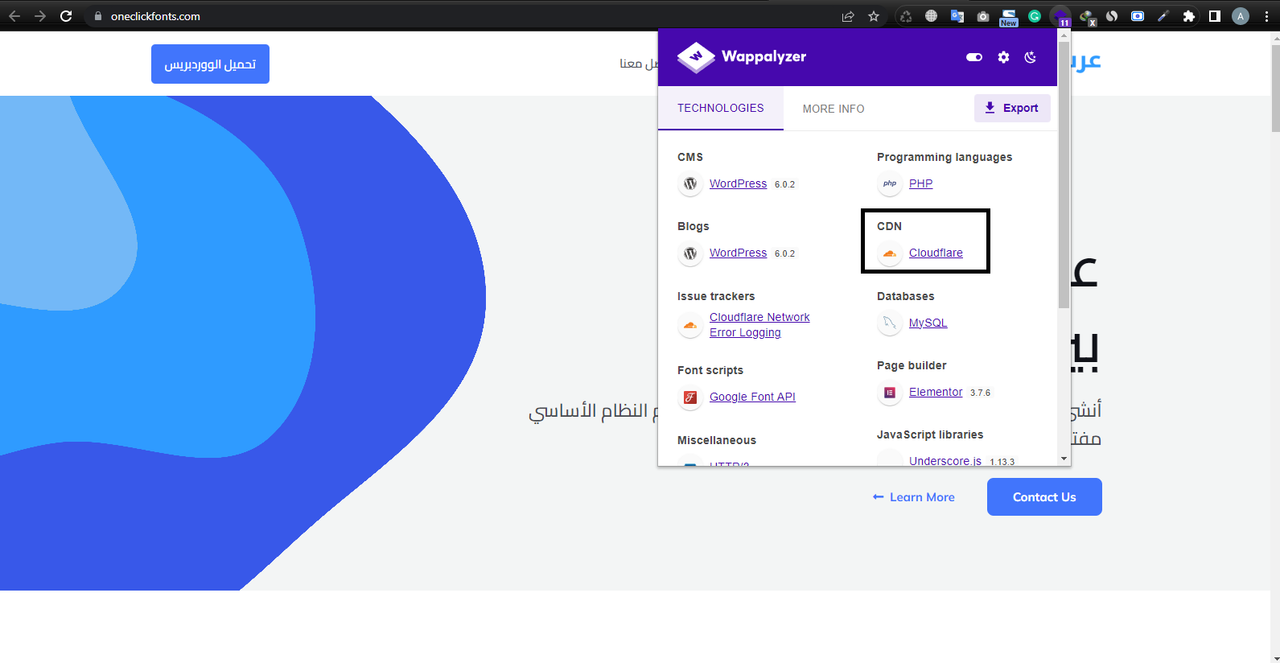The image size is (1280, 663).
Task: Select the color picker eyedropper extension
Action: coord(1163,16)
